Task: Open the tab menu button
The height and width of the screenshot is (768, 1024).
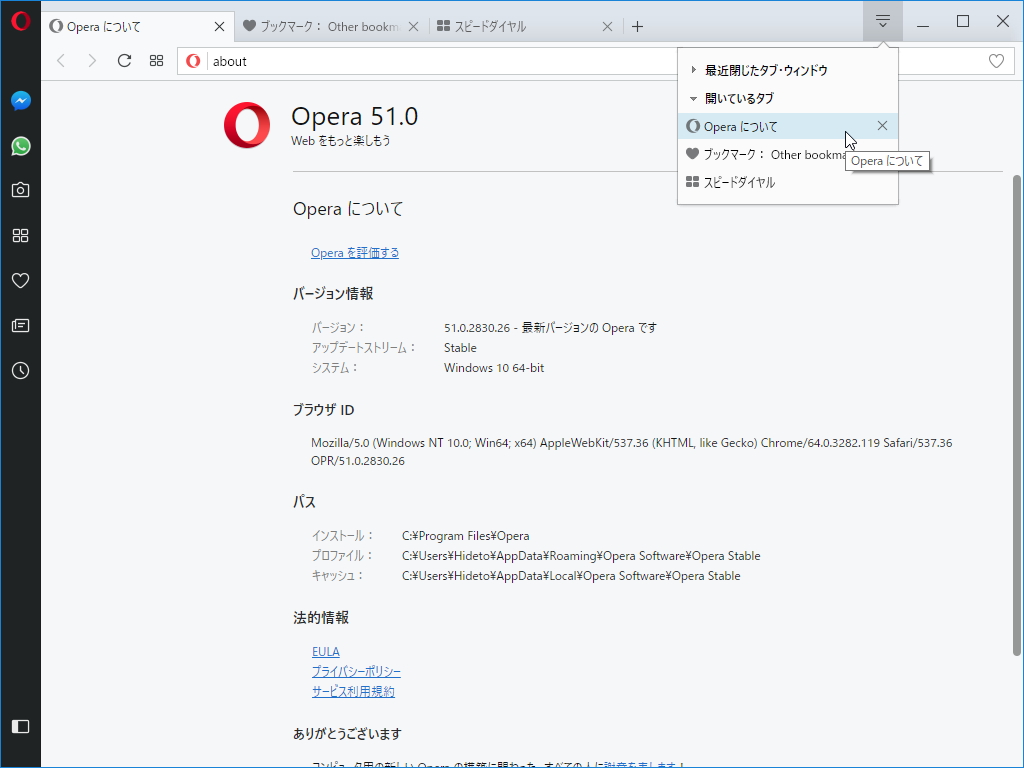Action: pyautogui.click(x=882, y=21)
